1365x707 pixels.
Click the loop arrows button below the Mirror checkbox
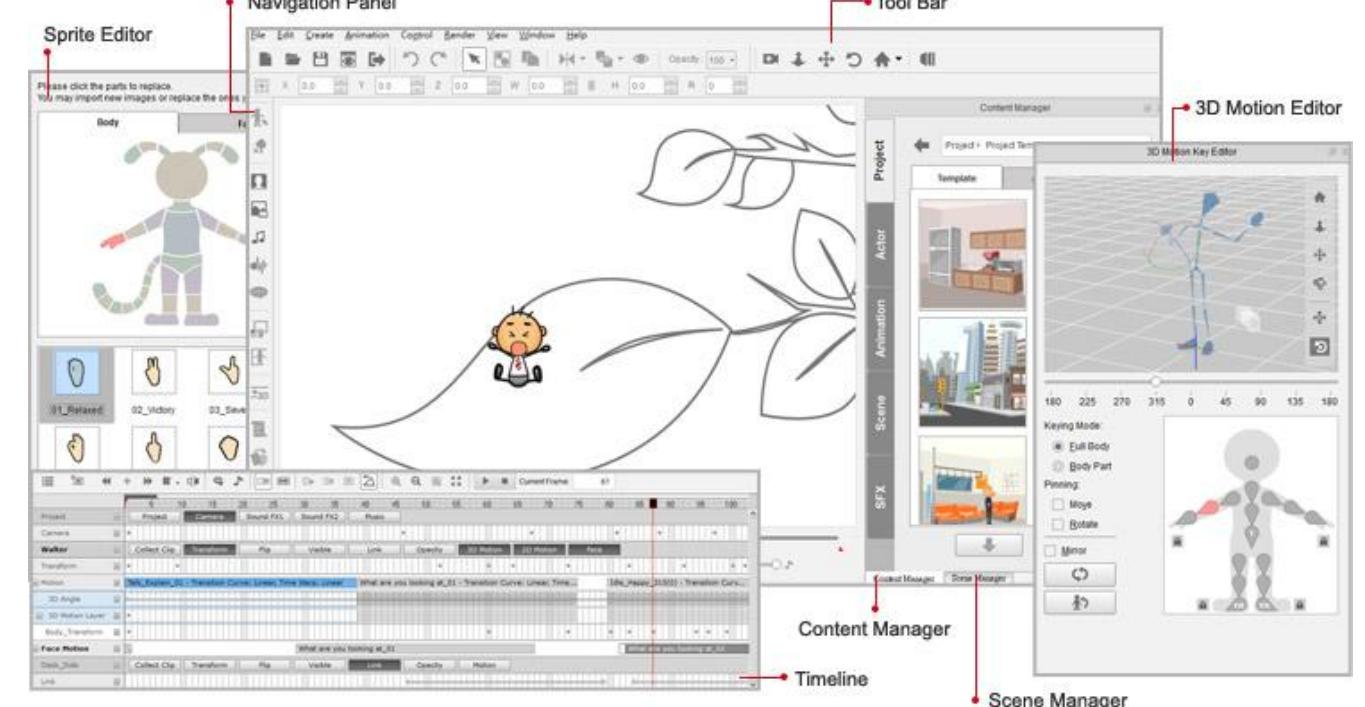point(1080,574)
